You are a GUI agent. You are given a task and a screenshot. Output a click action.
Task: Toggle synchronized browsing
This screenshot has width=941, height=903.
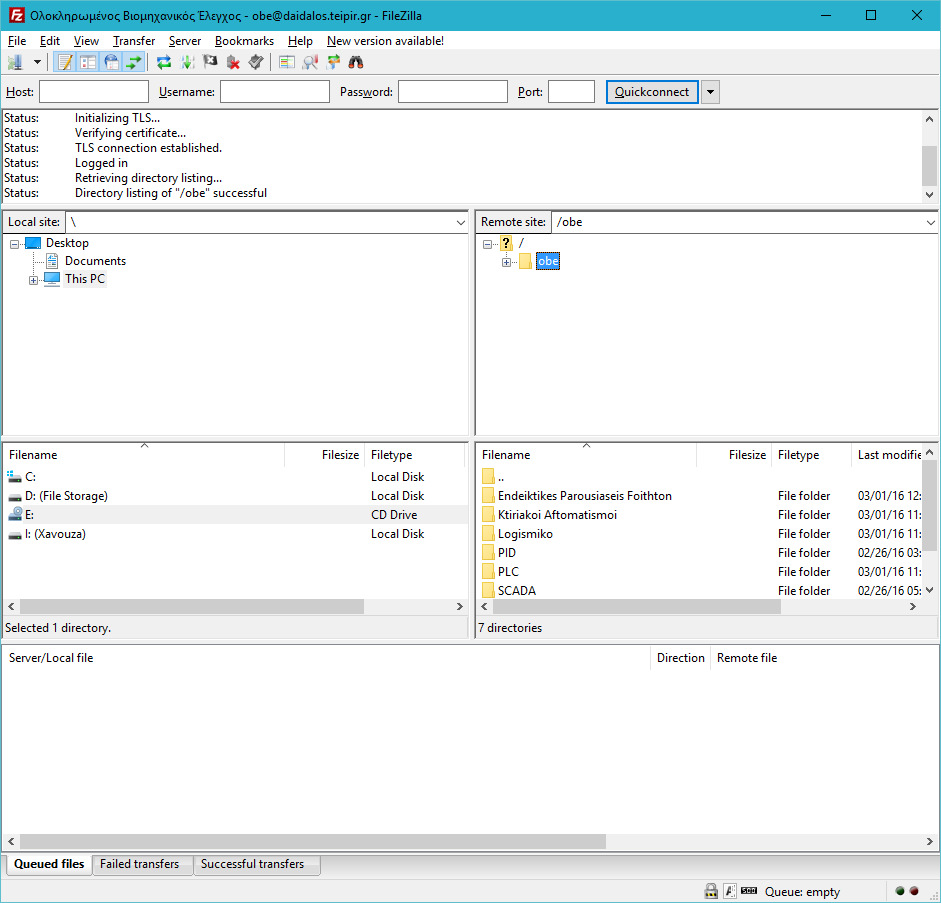333,62
